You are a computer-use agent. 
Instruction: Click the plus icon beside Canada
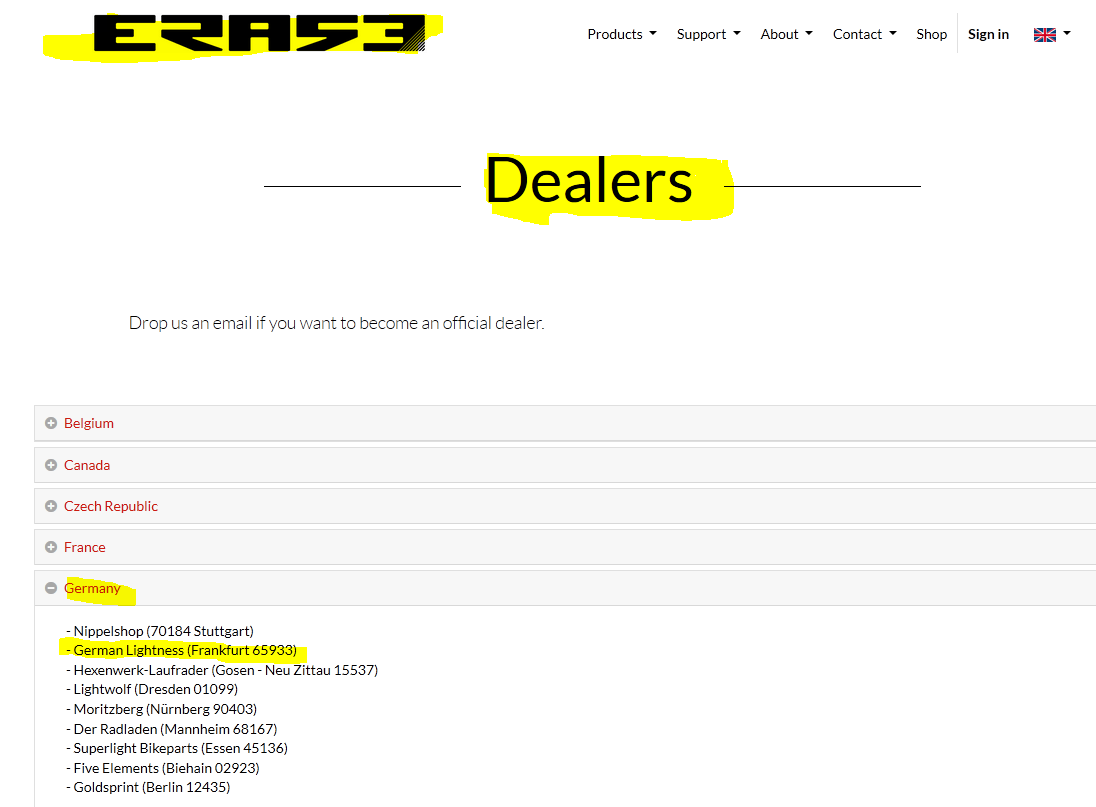(51, 465)
